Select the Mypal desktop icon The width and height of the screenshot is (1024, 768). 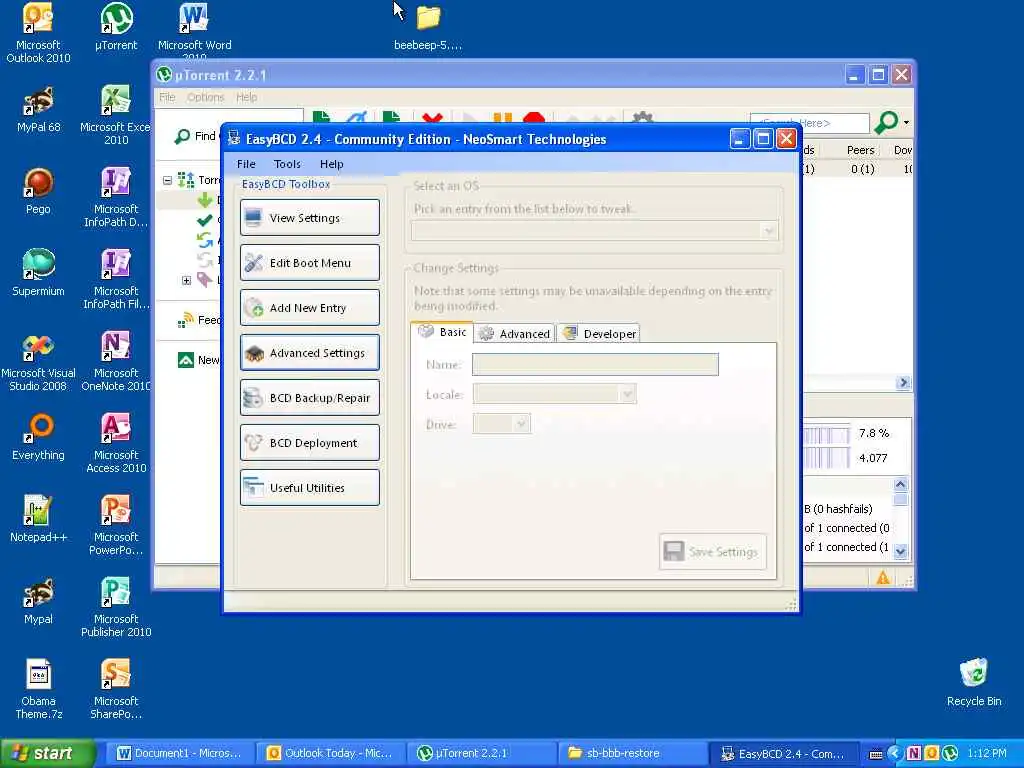pos(38,601)
